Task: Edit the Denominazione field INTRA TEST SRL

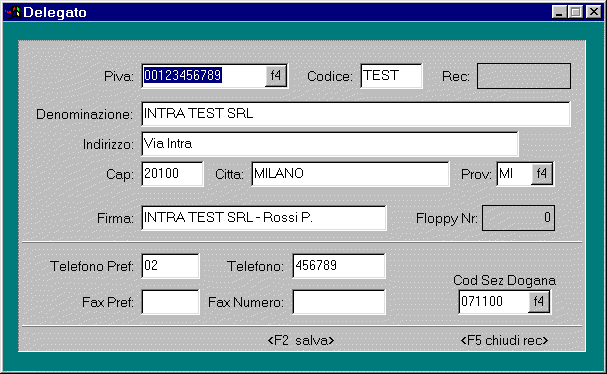Action: (x=356, y=114)
